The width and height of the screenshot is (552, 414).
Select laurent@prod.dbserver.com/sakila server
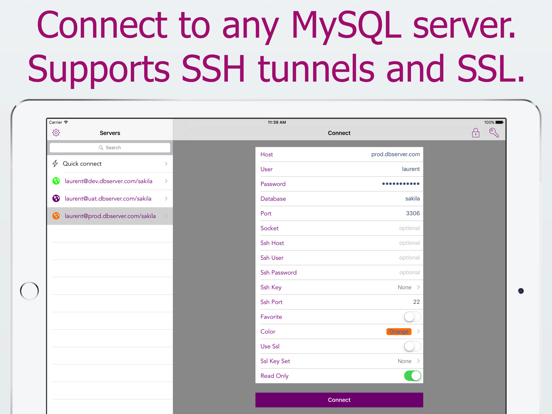110,216
